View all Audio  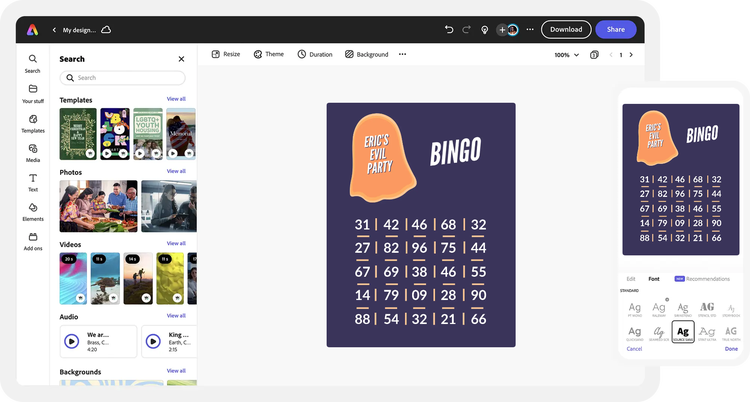(176, 316)
